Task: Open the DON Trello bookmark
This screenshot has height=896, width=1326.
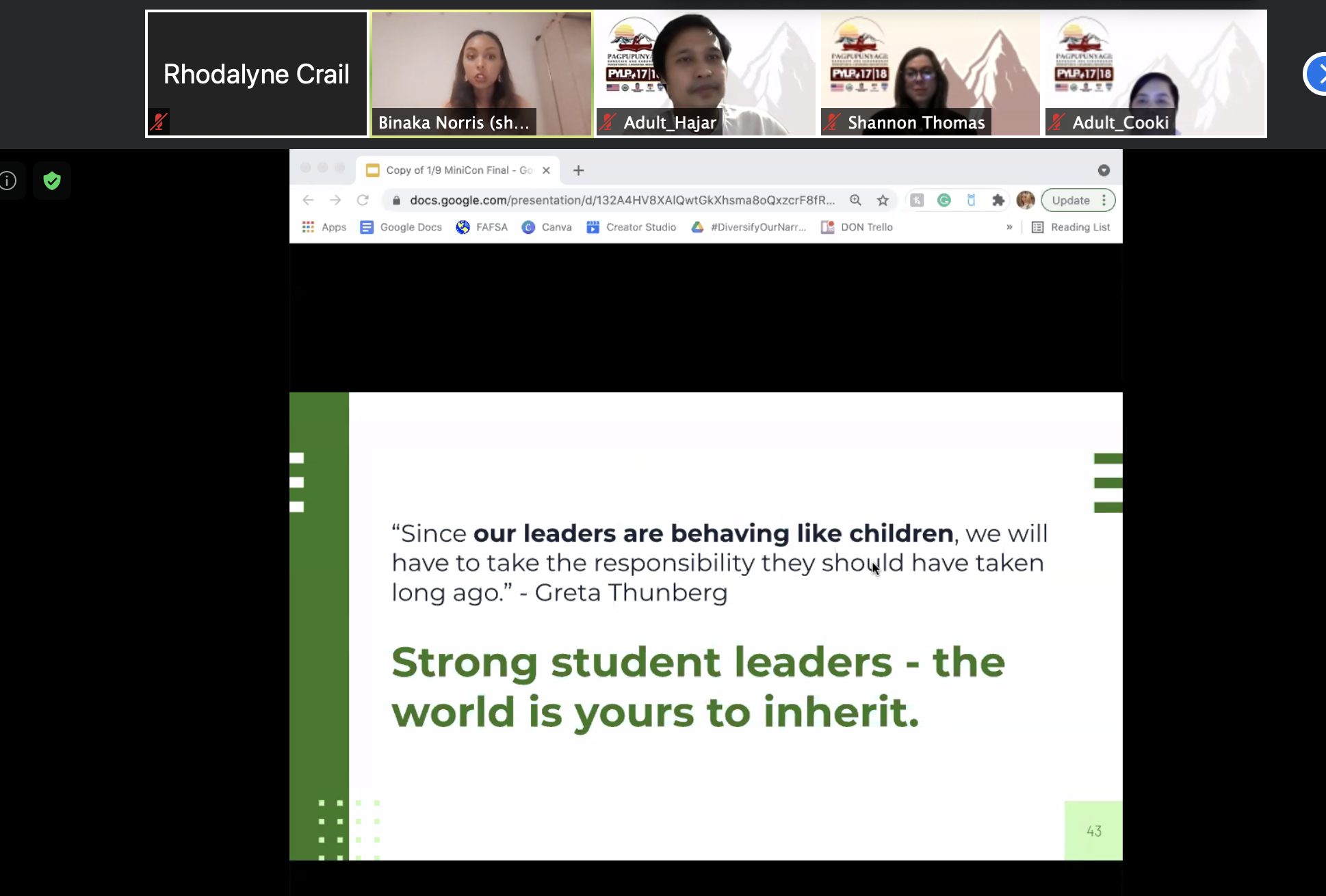Action: [857, 227]
